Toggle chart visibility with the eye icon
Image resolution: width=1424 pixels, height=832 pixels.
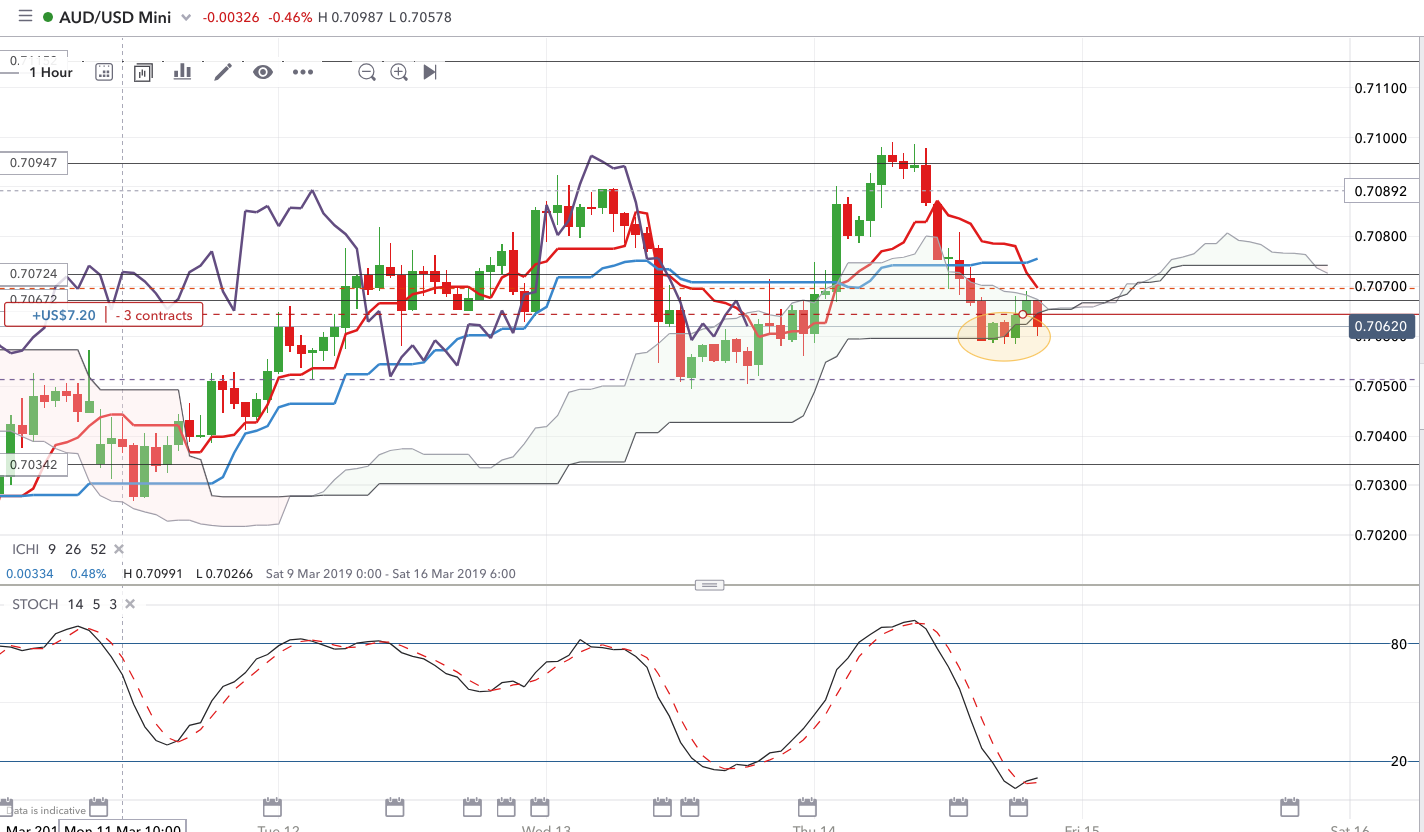(x=263, y=72)
